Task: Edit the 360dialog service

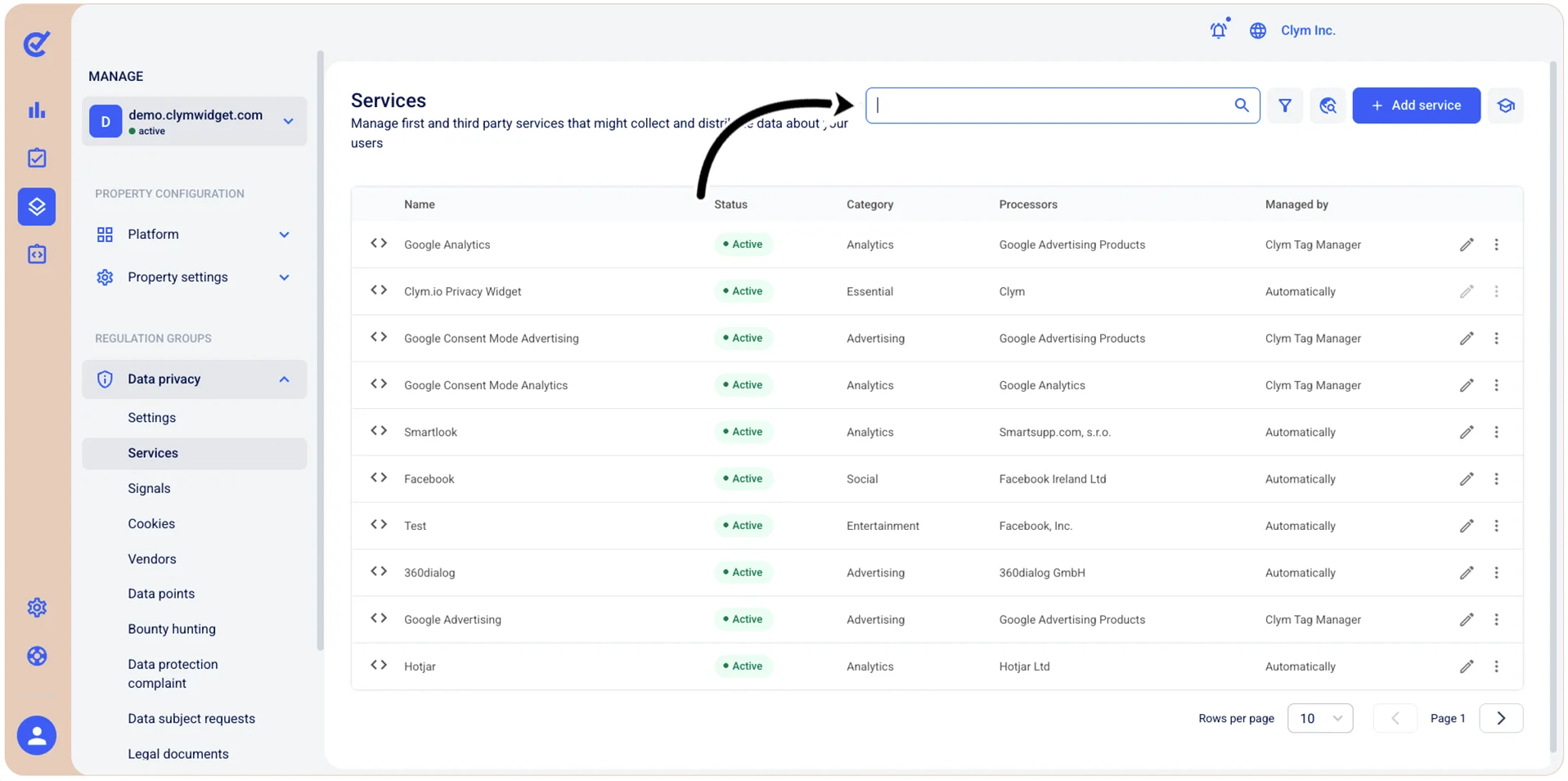Action: (1467, 572)
